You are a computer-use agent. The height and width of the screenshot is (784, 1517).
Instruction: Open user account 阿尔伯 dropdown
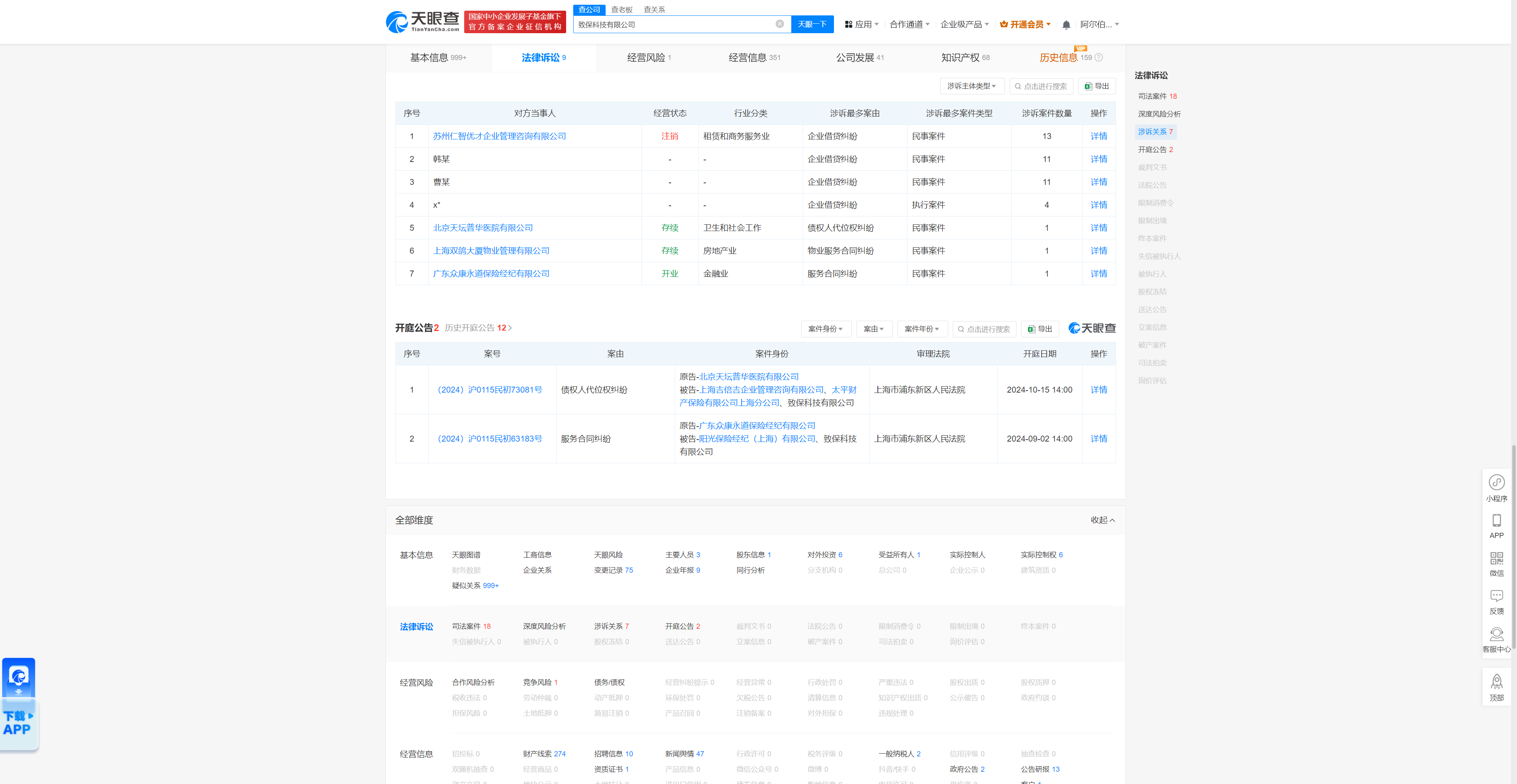pos(1099,25)
